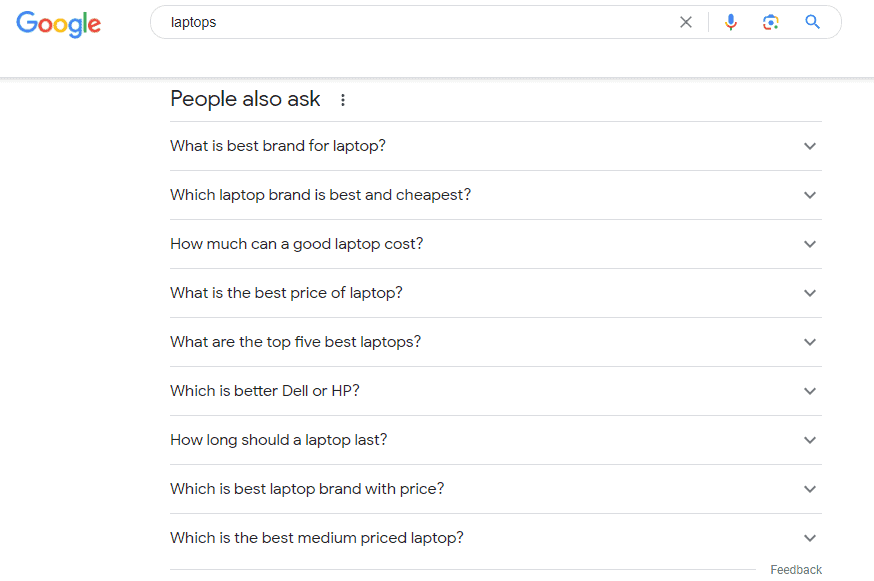Clear the search box with the X icon
This screenshot has width=874, height=581.
[x=686, y=21]
